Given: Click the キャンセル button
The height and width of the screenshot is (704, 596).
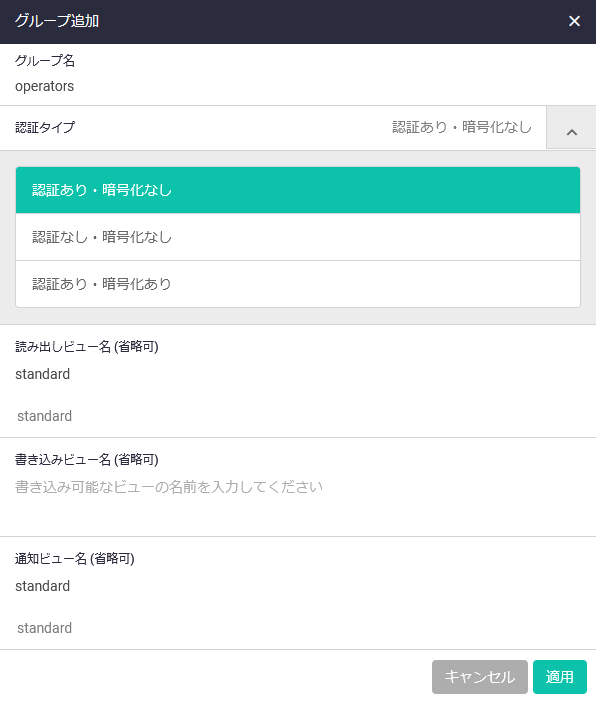Looking at the screenshot, I should pyautogui.click(x=480, y=677).
